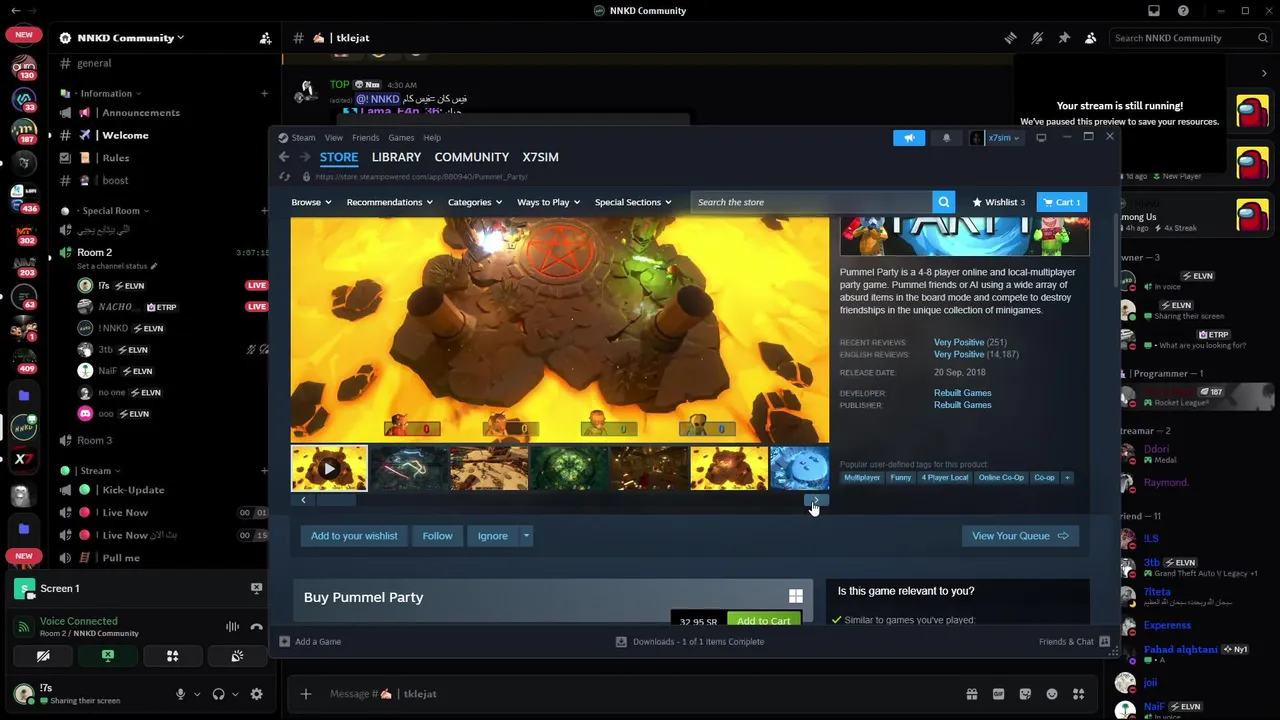Open the Discord activities launcher button

(172, 656)
